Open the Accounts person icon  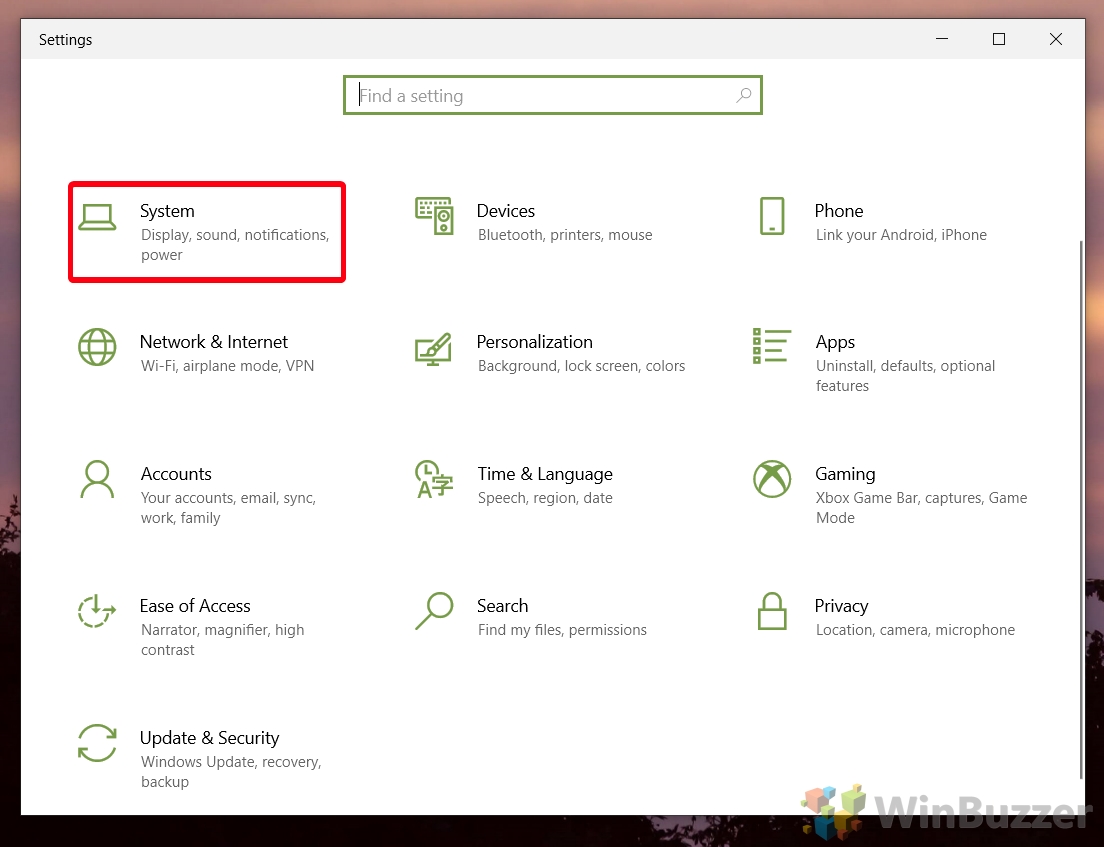pos(97,479)
